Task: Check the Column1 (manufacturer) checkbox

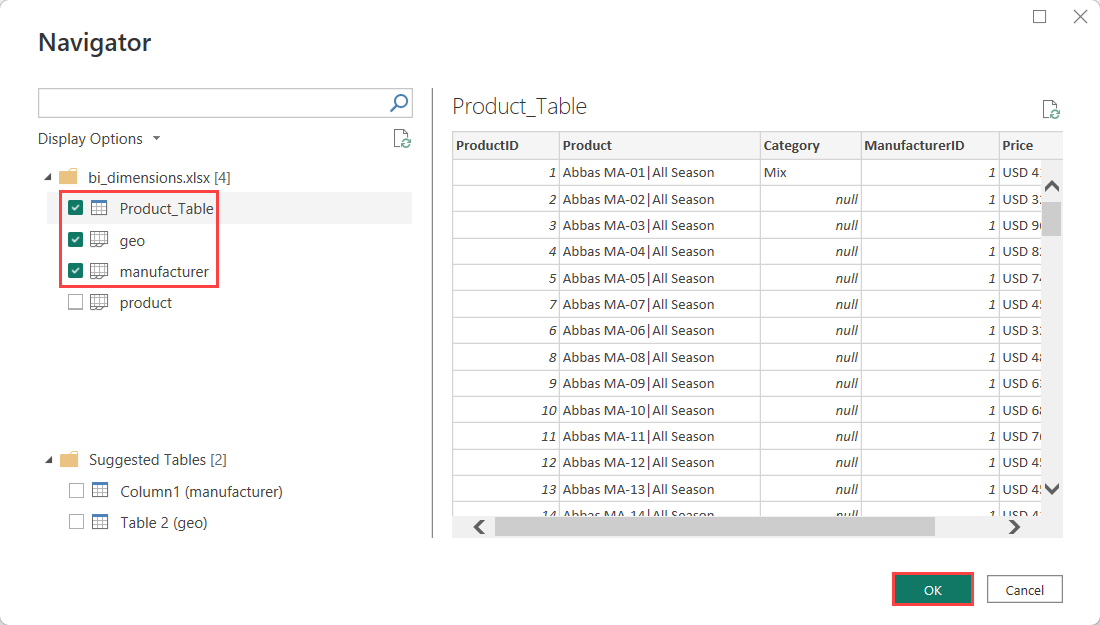Action: pyautogui.click(x=76, y=491)
